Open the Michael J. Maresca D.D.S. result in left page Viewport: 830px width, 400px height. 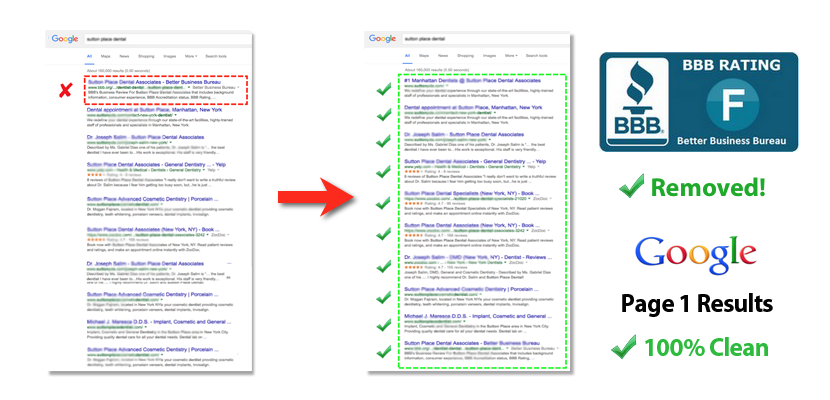pos(159,321)
